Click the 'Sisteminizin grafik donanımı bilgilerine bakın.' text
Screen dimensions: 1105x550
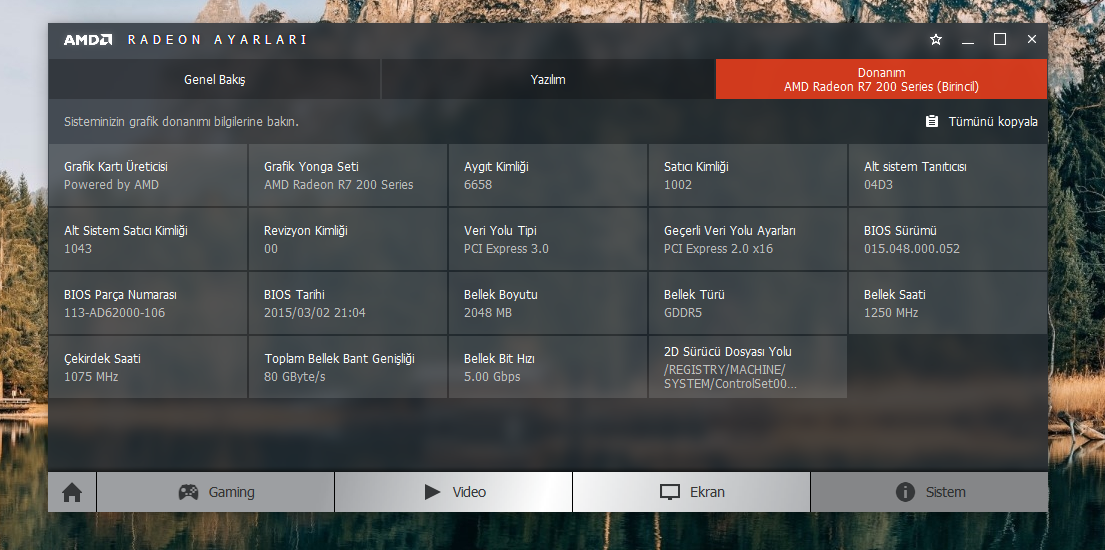coord(181,121)
